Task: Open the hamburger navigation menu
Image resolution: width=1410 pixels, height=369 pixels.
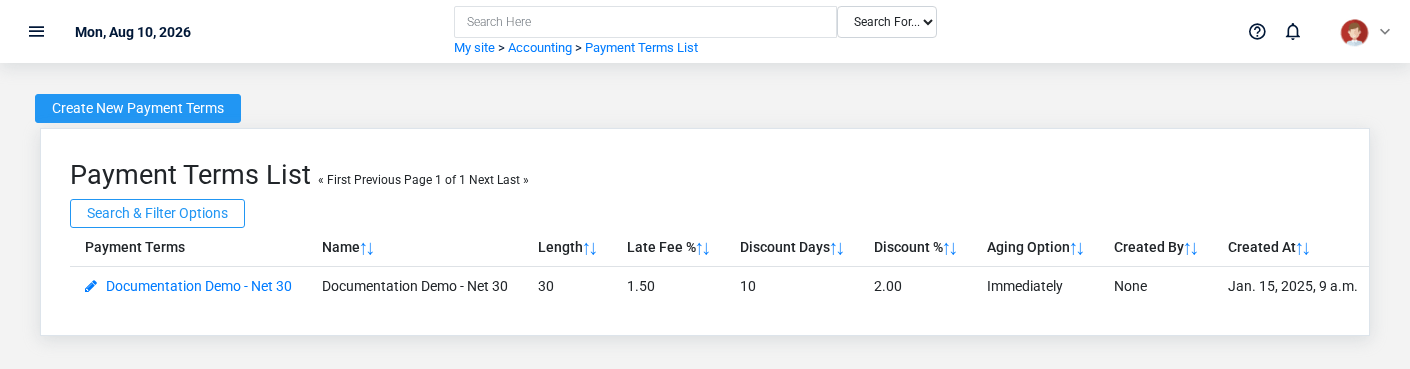Action: click(37, 31)
